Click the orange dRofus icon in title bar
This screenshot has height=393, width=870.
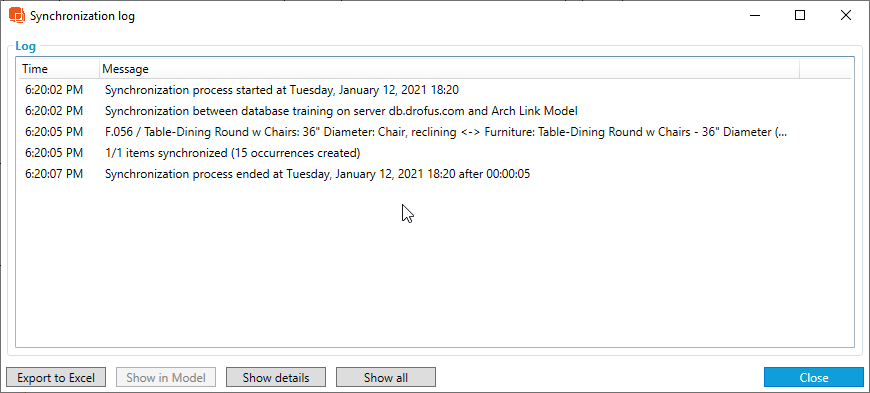[17, 16]
